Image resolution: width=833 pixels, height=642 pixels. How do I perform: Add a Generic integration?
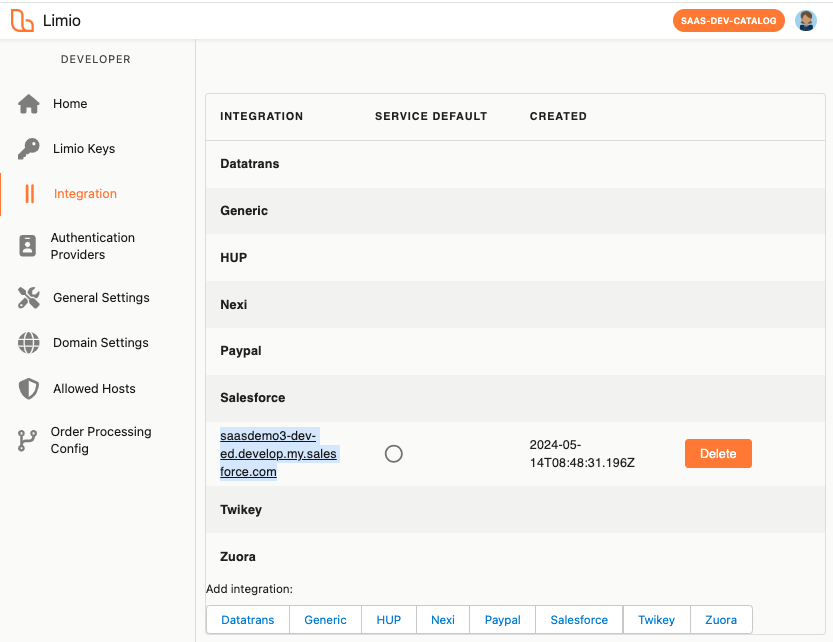pyautogui.click(x=325, y=620)
